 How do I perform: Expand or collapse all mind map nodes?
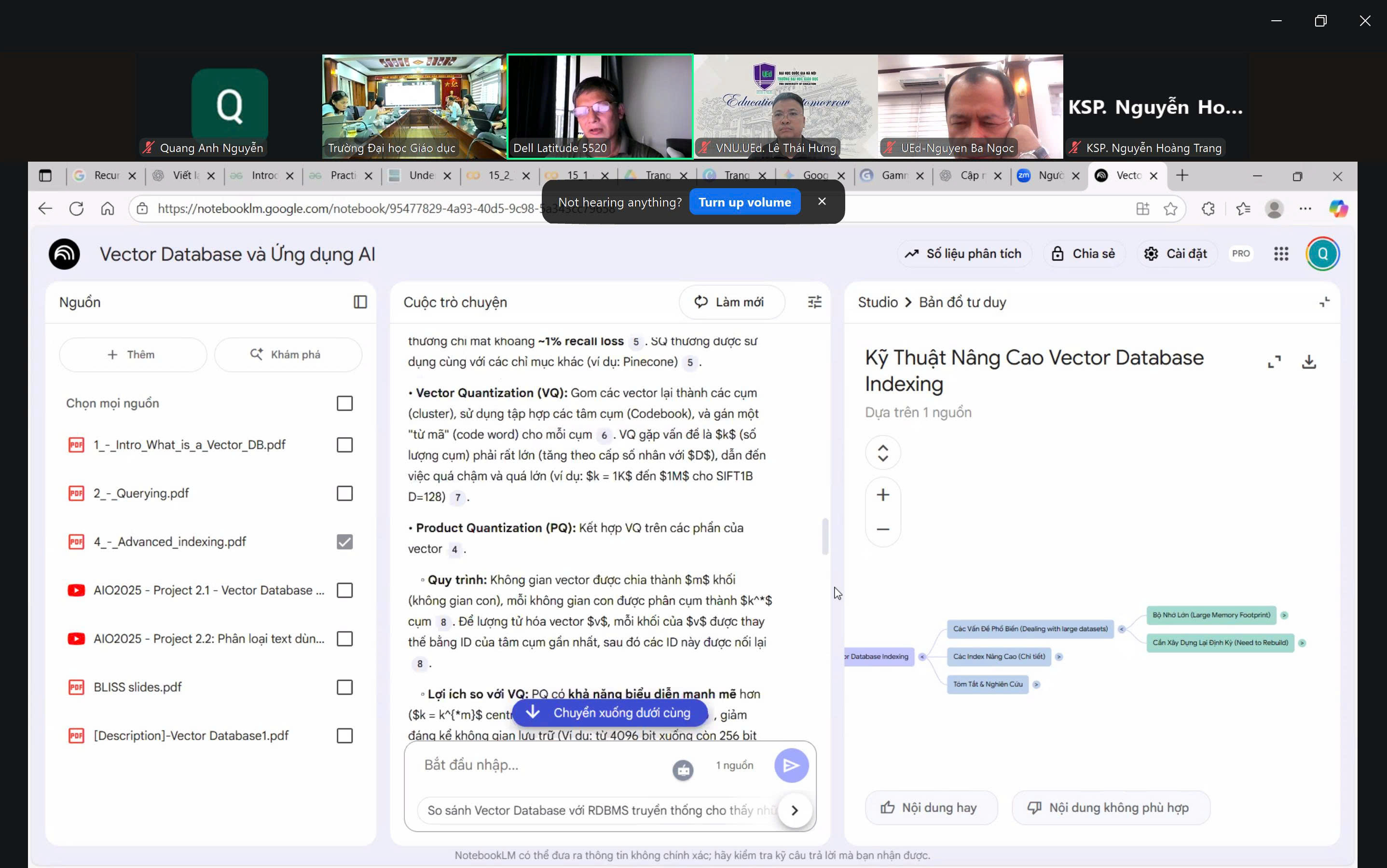[x=882, y=453]
